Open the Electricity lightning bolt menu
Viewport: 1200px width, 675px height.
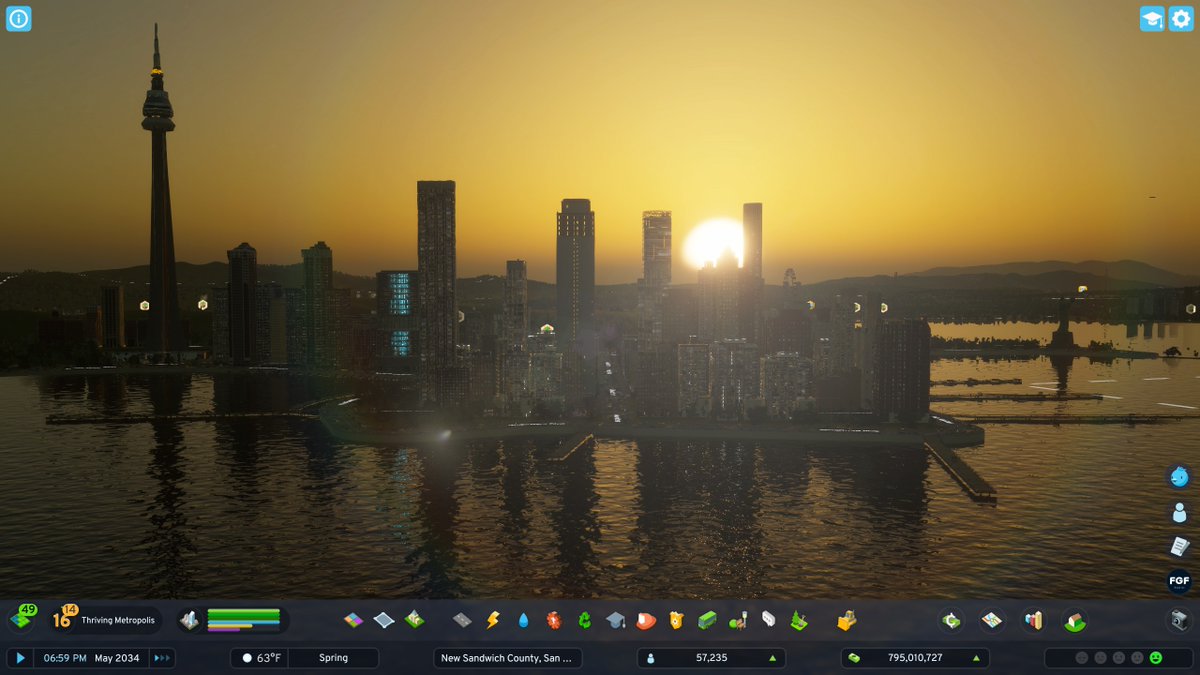point(492,620)
